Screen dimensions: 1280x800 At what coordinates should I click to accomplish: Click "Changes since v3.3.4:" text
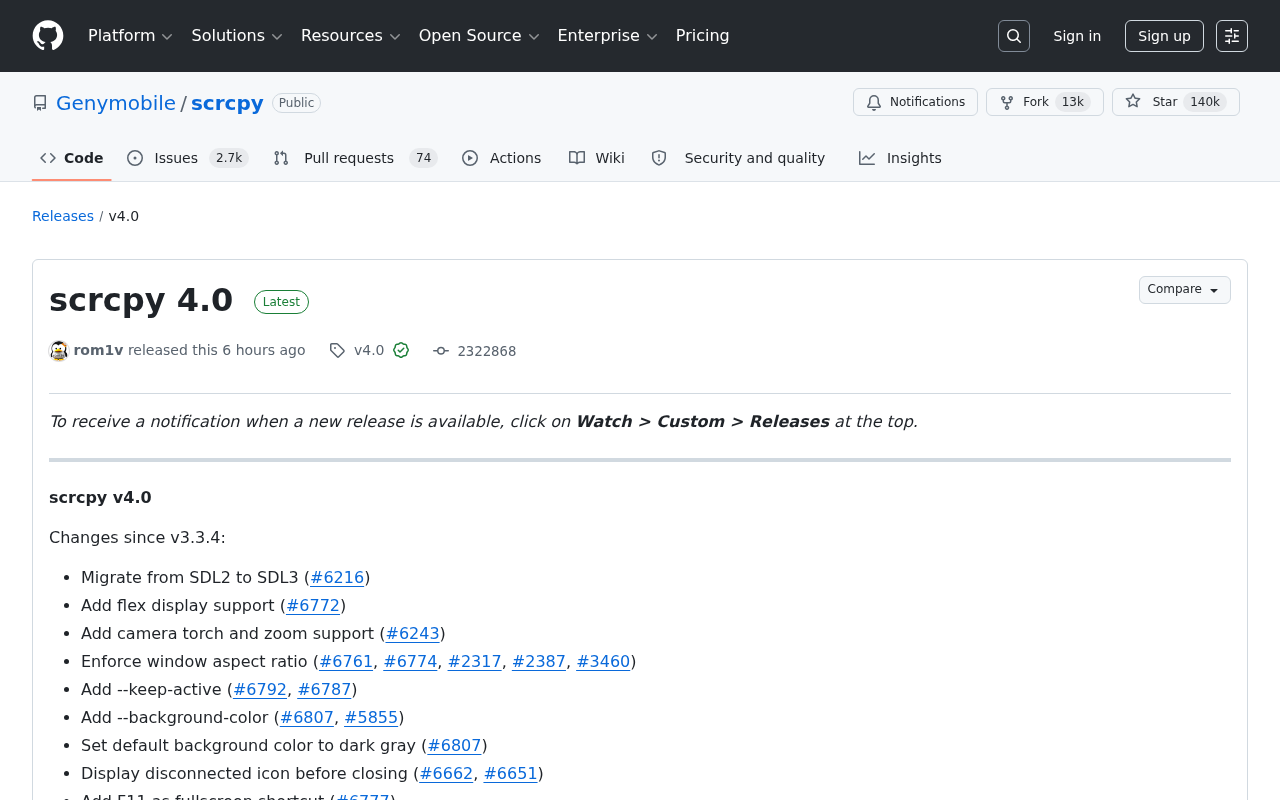[137, 537]
